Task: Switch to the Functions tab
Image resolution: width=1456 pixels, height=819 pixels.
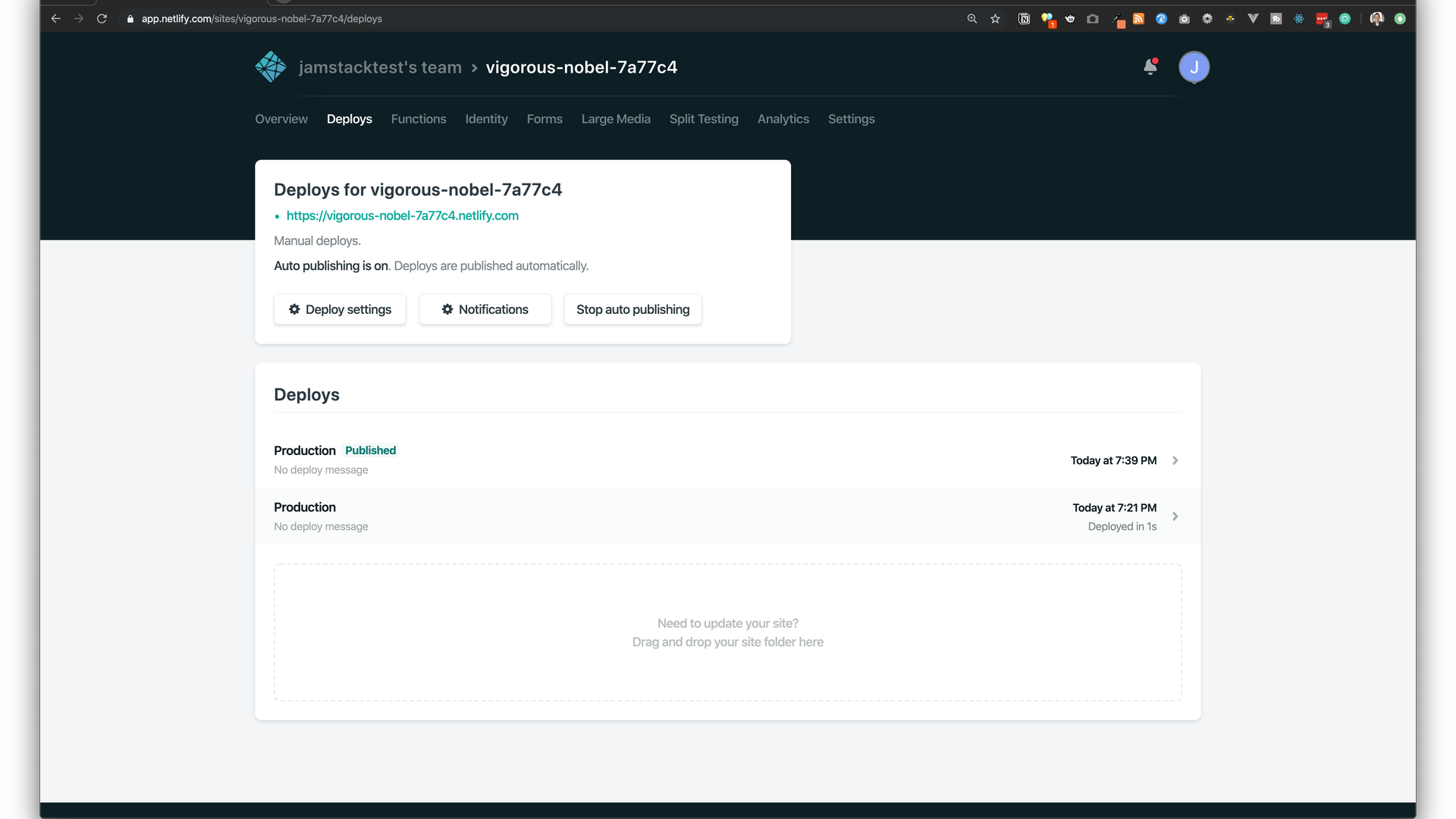Action: coord(419,119)
